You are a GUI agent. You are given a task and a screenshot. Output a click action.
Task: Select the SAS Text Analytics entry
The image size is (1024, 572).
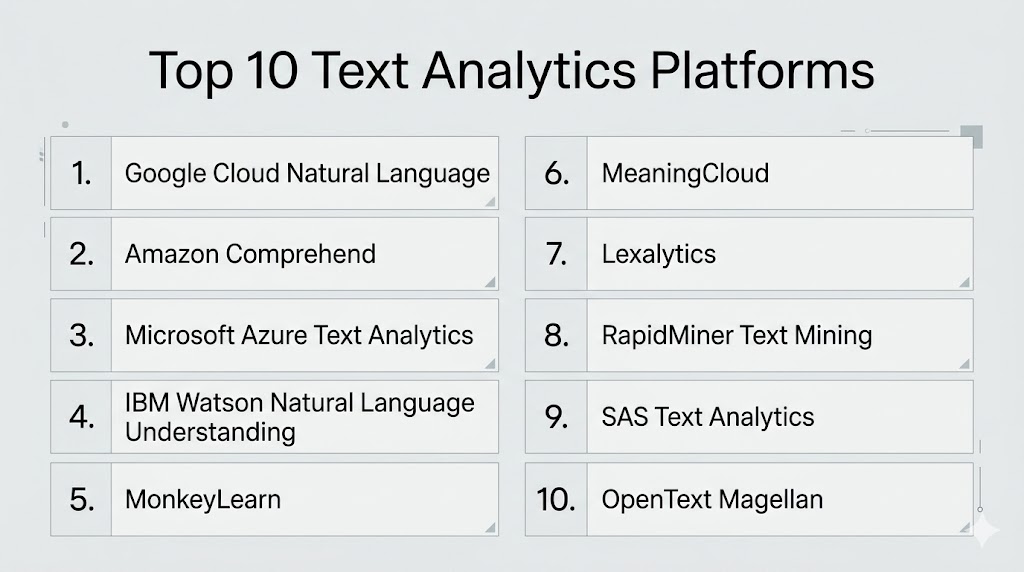coord(707,417)
